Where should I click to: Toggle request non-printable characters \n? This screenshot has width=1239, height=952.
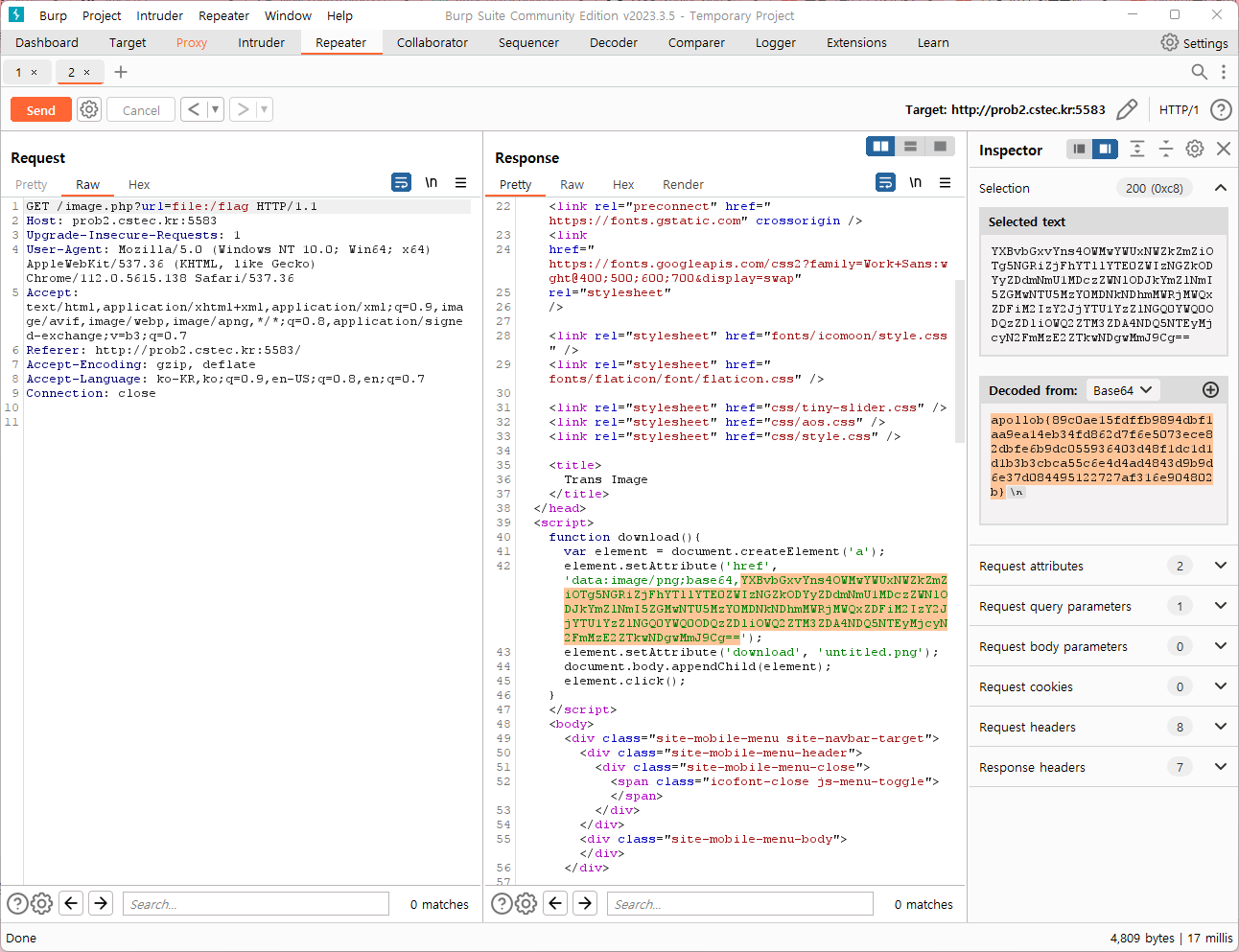[432, 182]
